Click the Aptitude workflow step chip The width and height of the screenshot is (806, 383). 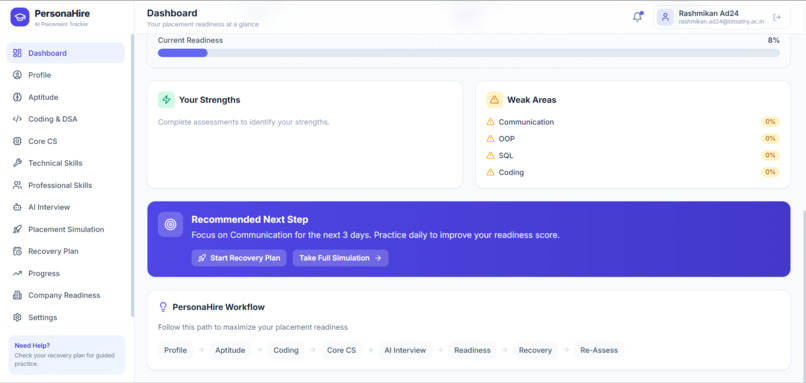230,350
